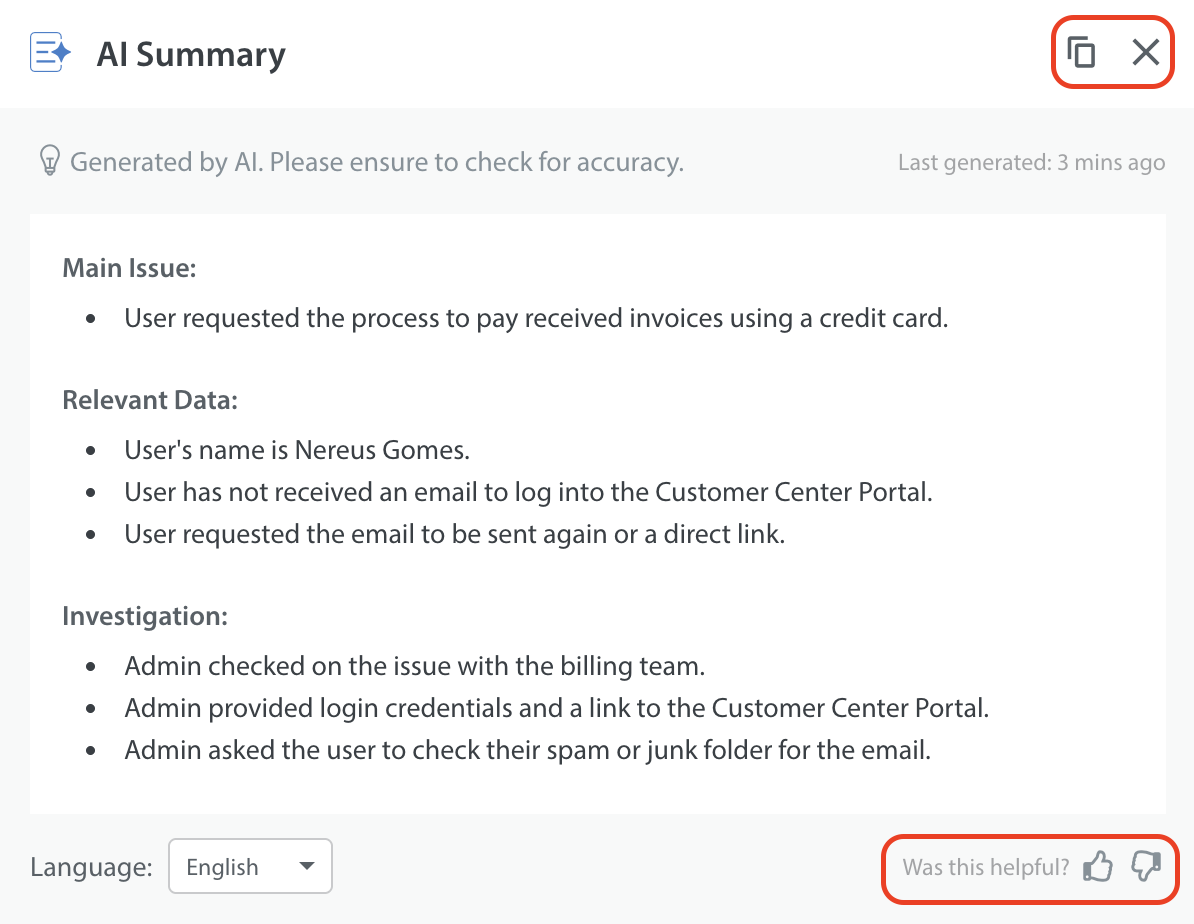Close the AI Summary panel

(x=1146, y=52)
